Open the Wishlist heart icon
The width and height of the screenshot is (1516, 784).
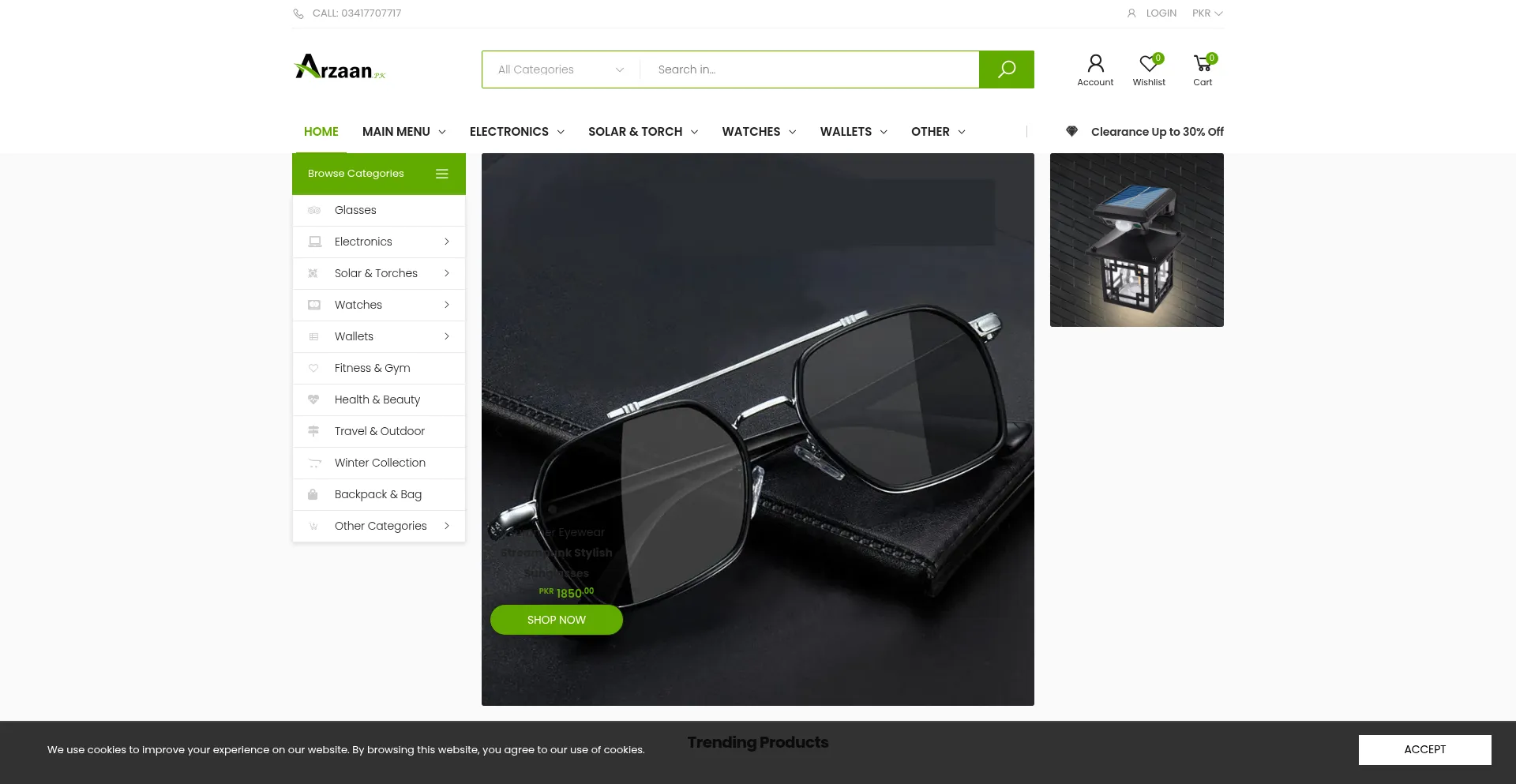point(1149,64)
